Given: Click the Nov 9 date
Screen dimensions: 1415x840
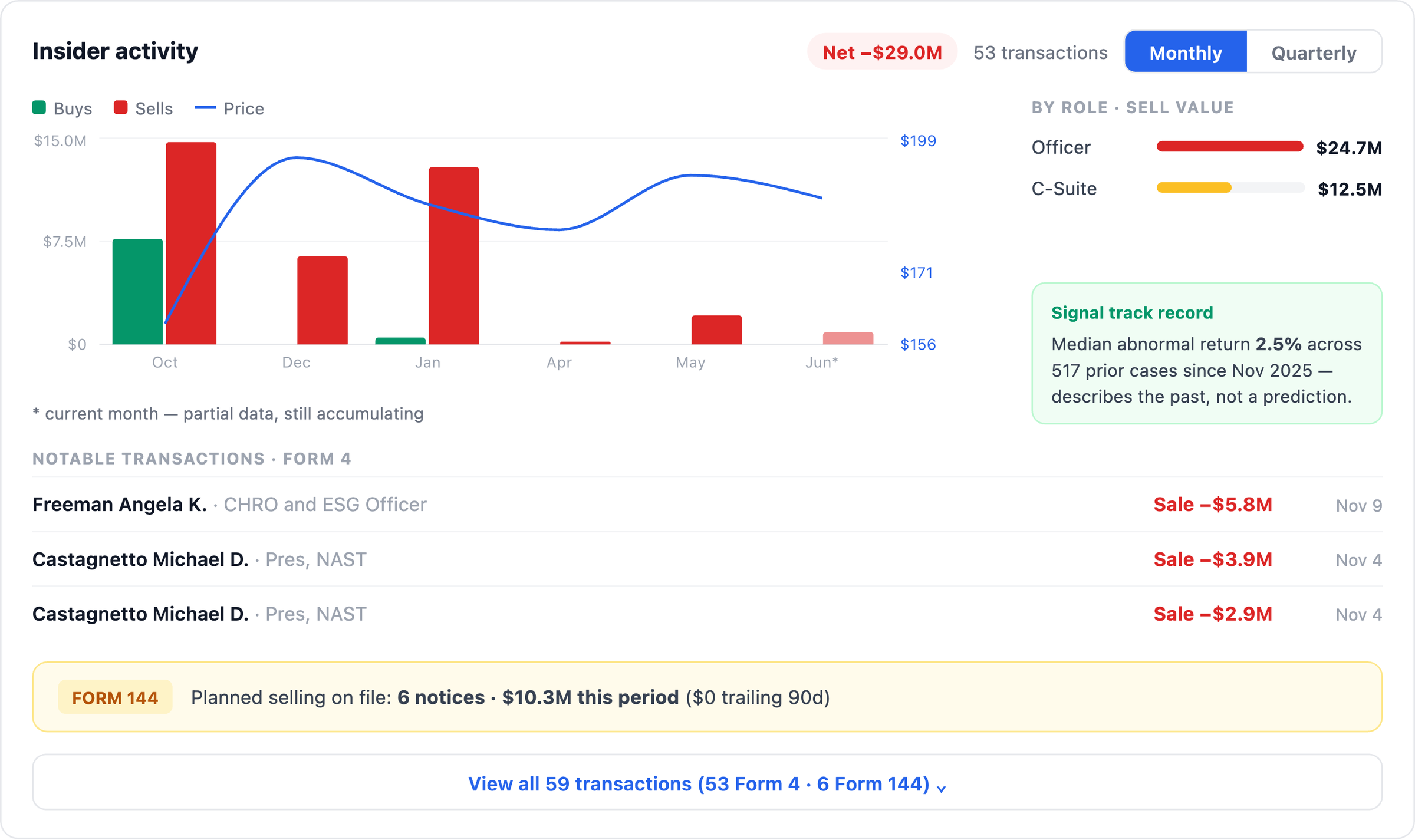Looking at the screenshot, I should (1359, 505).
